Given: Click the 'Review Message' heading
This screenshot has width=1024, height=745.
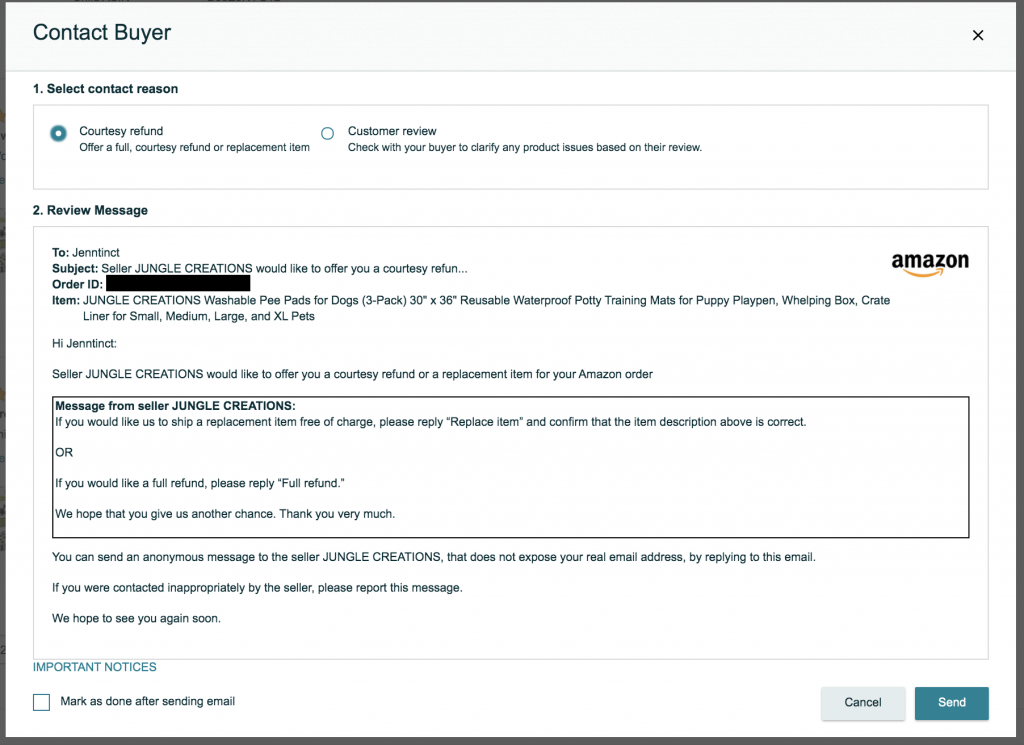Looking at the screenshot, I should (x=91, y=210).
